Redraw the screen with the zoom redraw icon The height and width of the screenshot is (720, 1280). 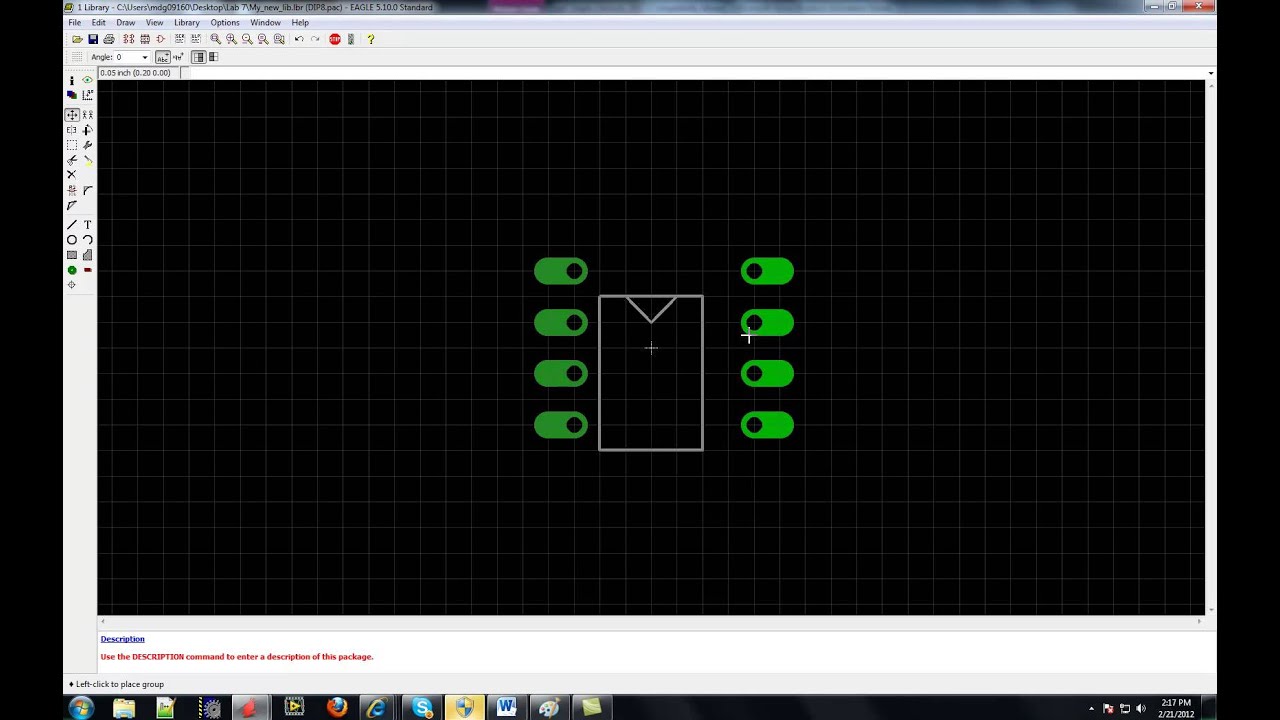tap(263, 39)
